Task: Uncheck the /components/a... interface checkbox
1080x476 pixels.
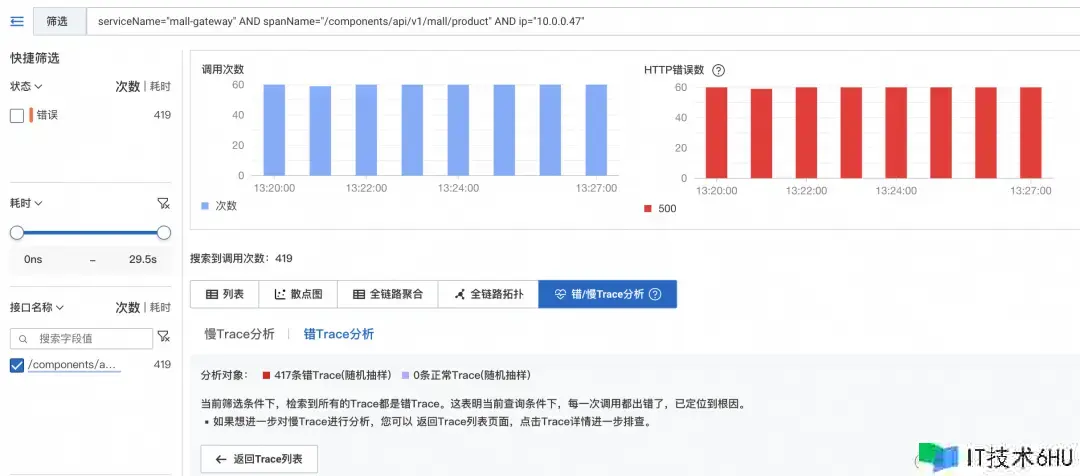Action: tap(17, 365)
